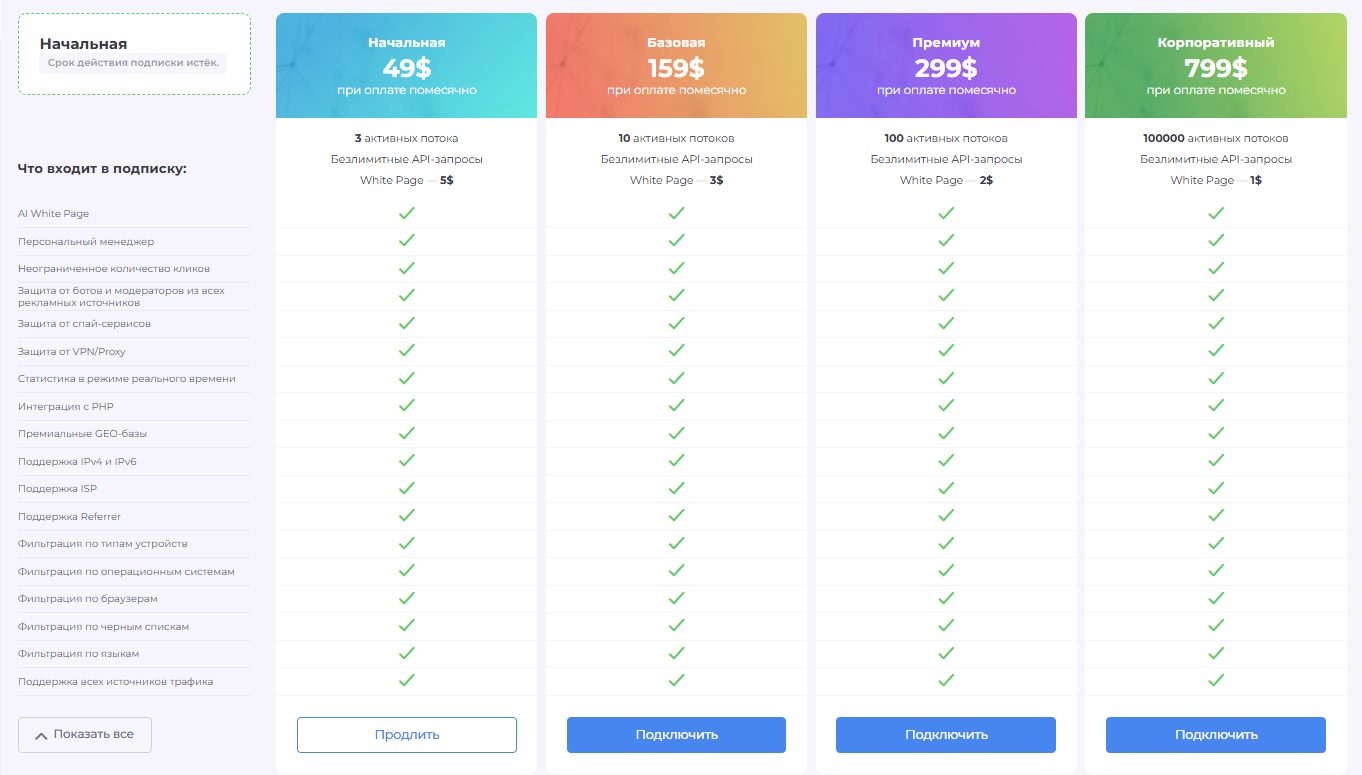Click Поддержка всех источников трафика checkmark in Корпоративный
This screenshot has width=1362, height=775.
coord(1216,681)
